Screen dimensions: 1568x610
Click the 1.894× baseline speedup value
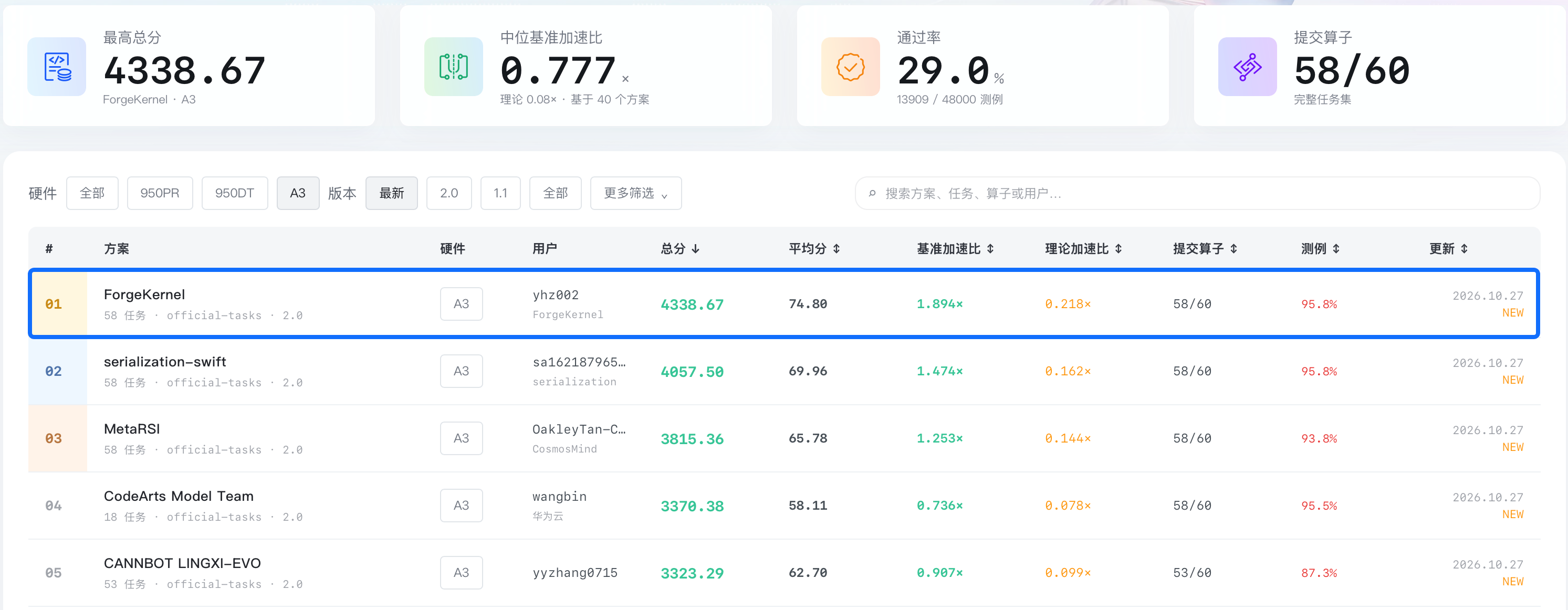pos(940,304)
